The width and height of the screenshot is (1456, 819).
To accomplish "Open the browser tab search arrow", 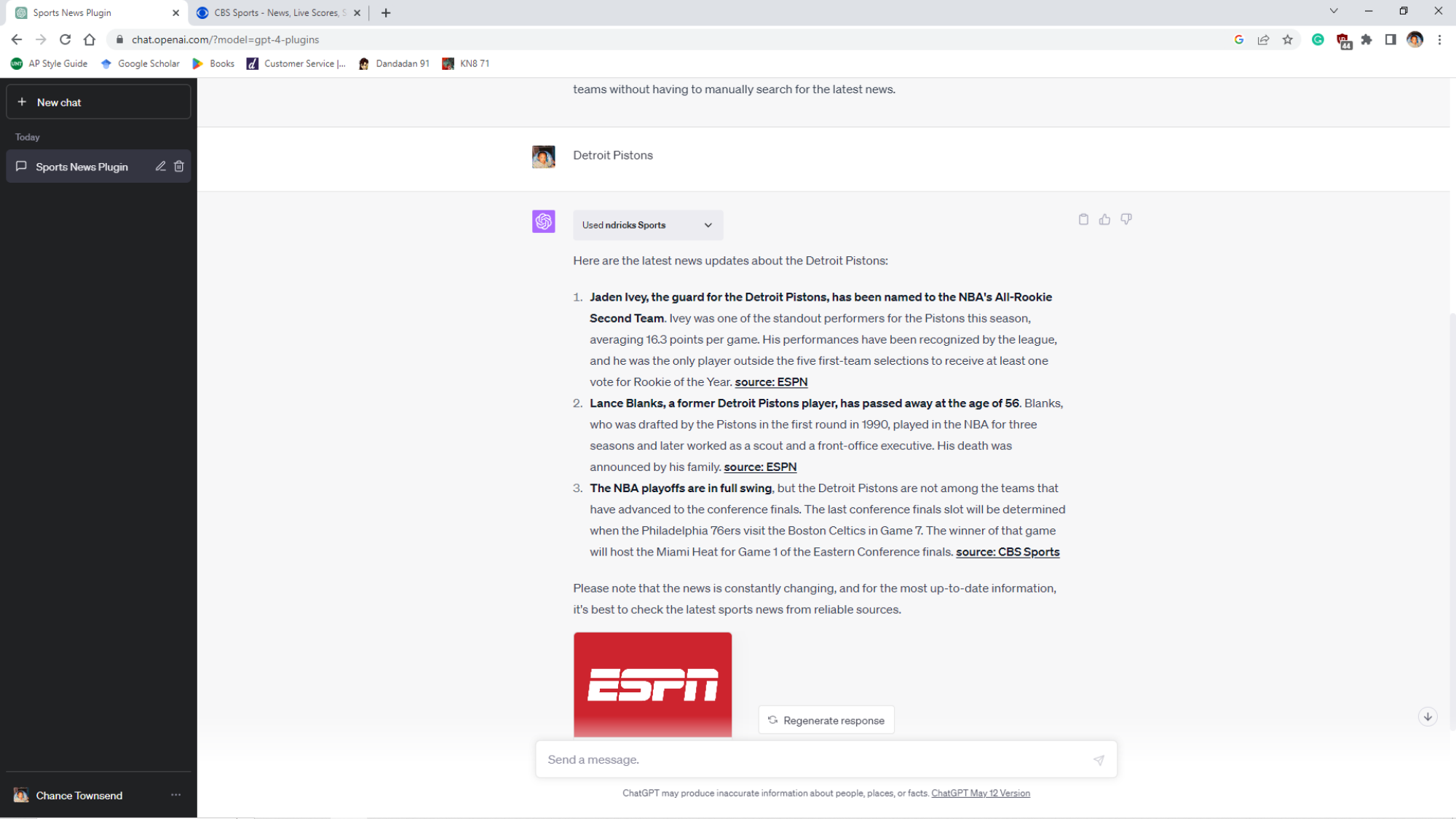I will point(1334,11).
